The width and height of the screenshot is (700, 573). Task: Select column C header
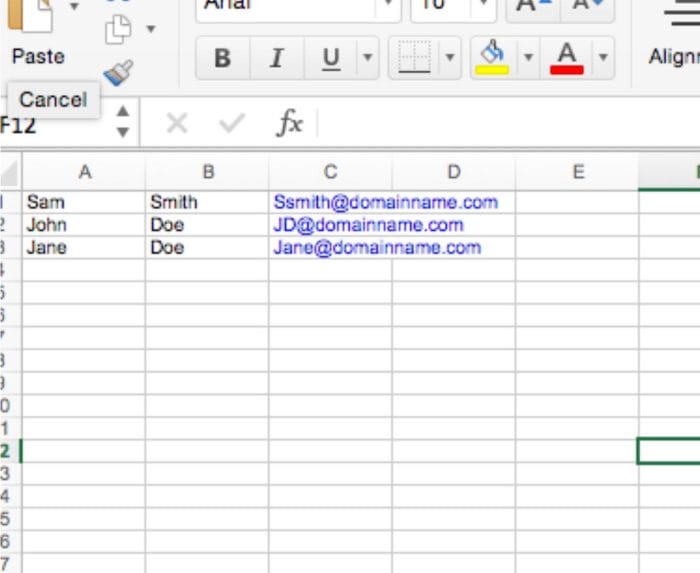(330, 172)
